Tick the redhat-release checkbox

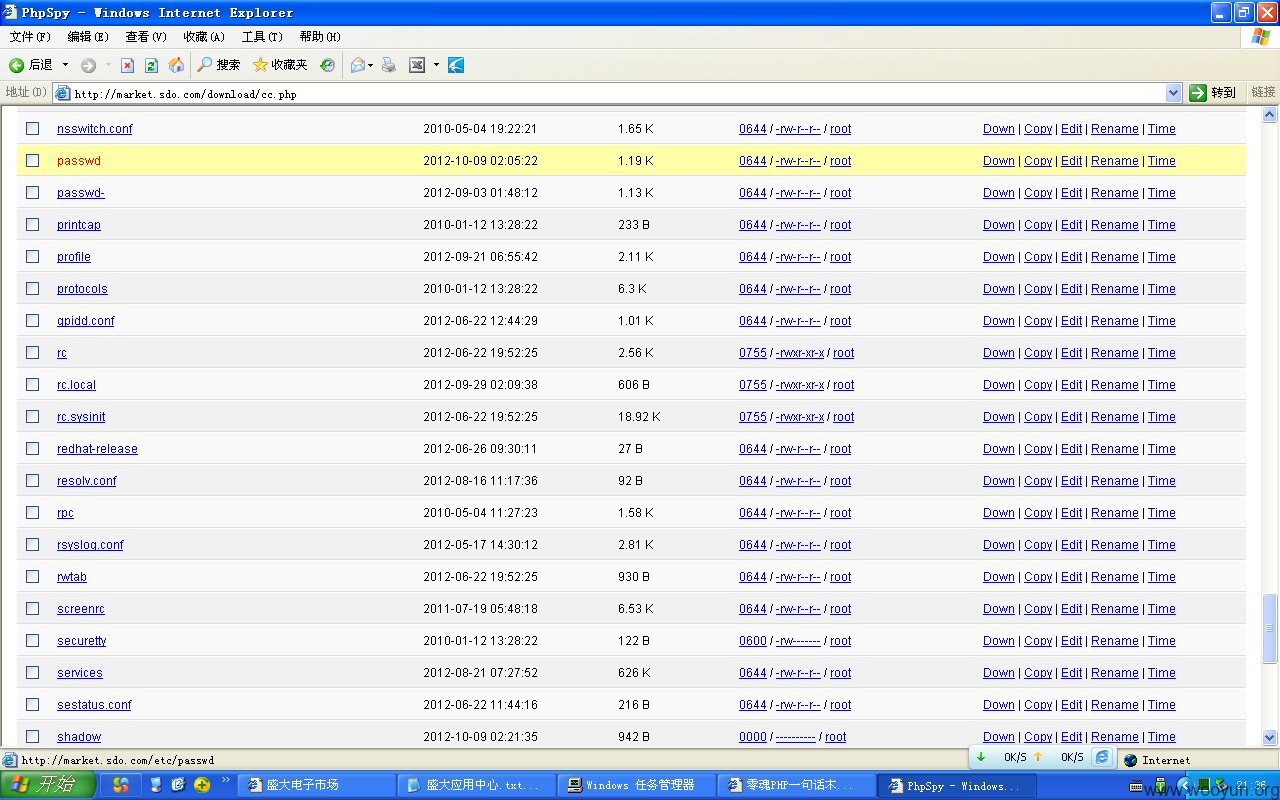tap(33, 449)
